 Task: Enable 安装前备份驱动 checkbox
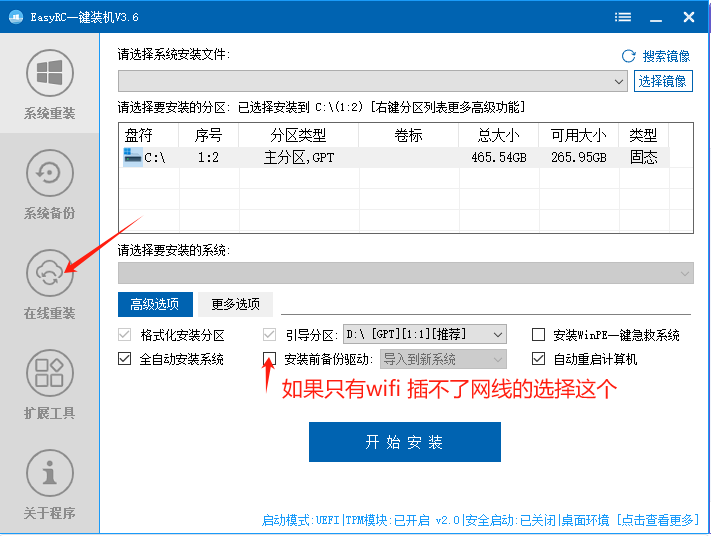pos(269,359)
